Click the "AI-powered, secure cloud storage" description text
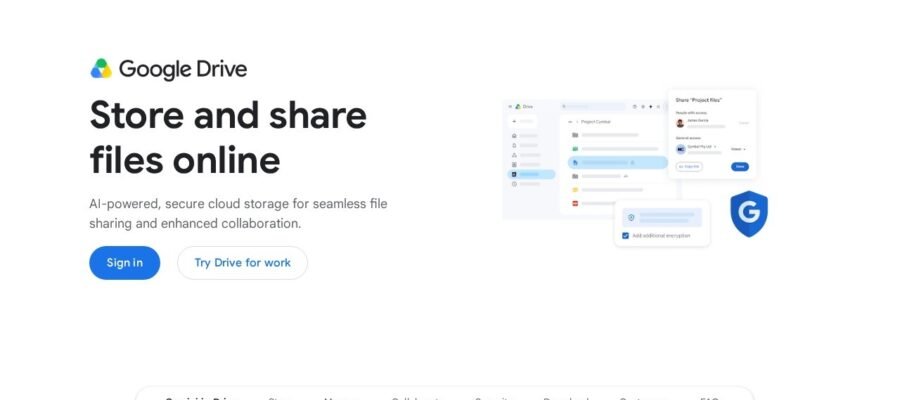Image resolution: width=900 pixels, height=400 pixels. tap(238, 213)
